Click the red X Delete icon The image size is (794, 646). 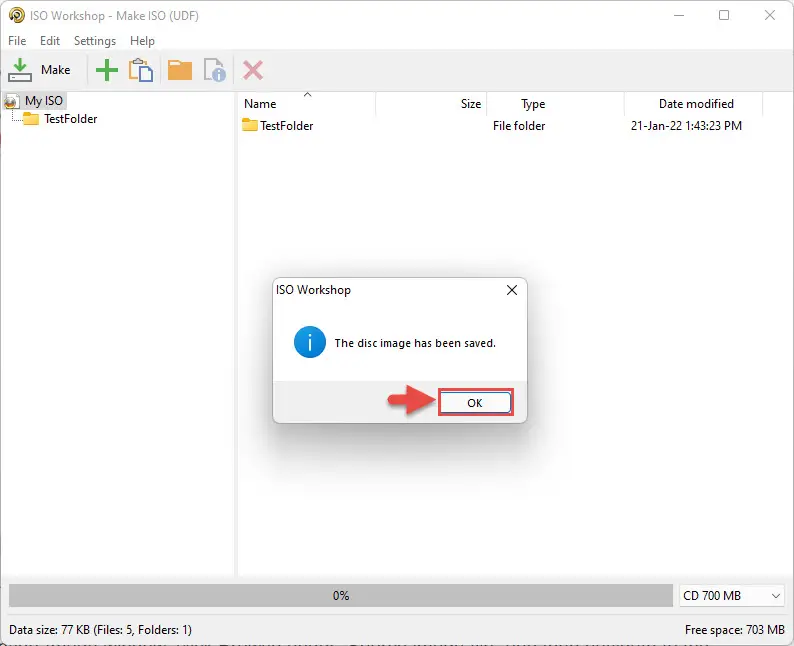pyautogui.click(x=253, y=70)
